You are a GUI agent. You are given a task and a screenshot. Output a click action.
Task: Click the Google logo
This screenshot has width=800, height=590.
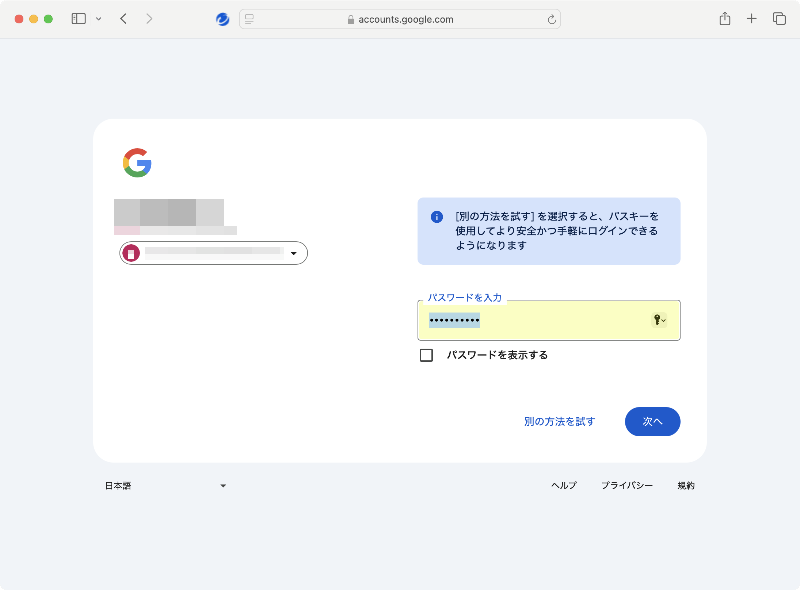pyautogui.click(x=137, y=163)
